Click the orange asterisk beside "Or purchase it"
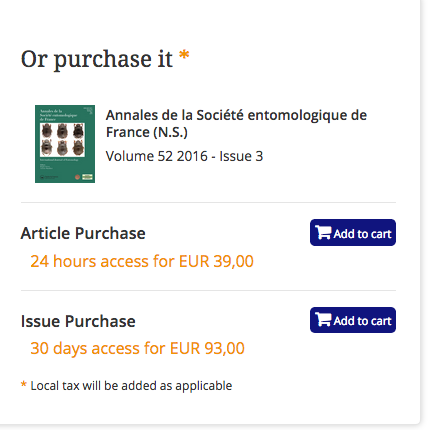The height and width of the screenshot is (430, 430). 184,55
